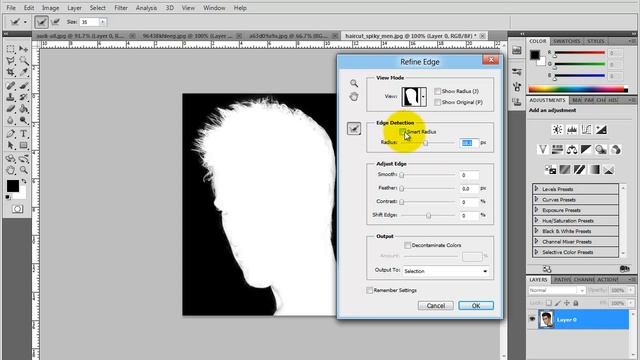Select the Clone Stamp tool
Image resolution: width=640 pixels, height=360 pixels.
coord(11,97)
